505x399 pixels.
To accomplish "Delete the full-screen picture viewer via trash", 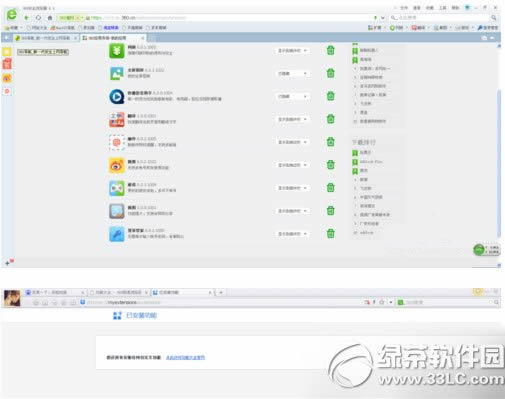I will (x=330, y=73).
